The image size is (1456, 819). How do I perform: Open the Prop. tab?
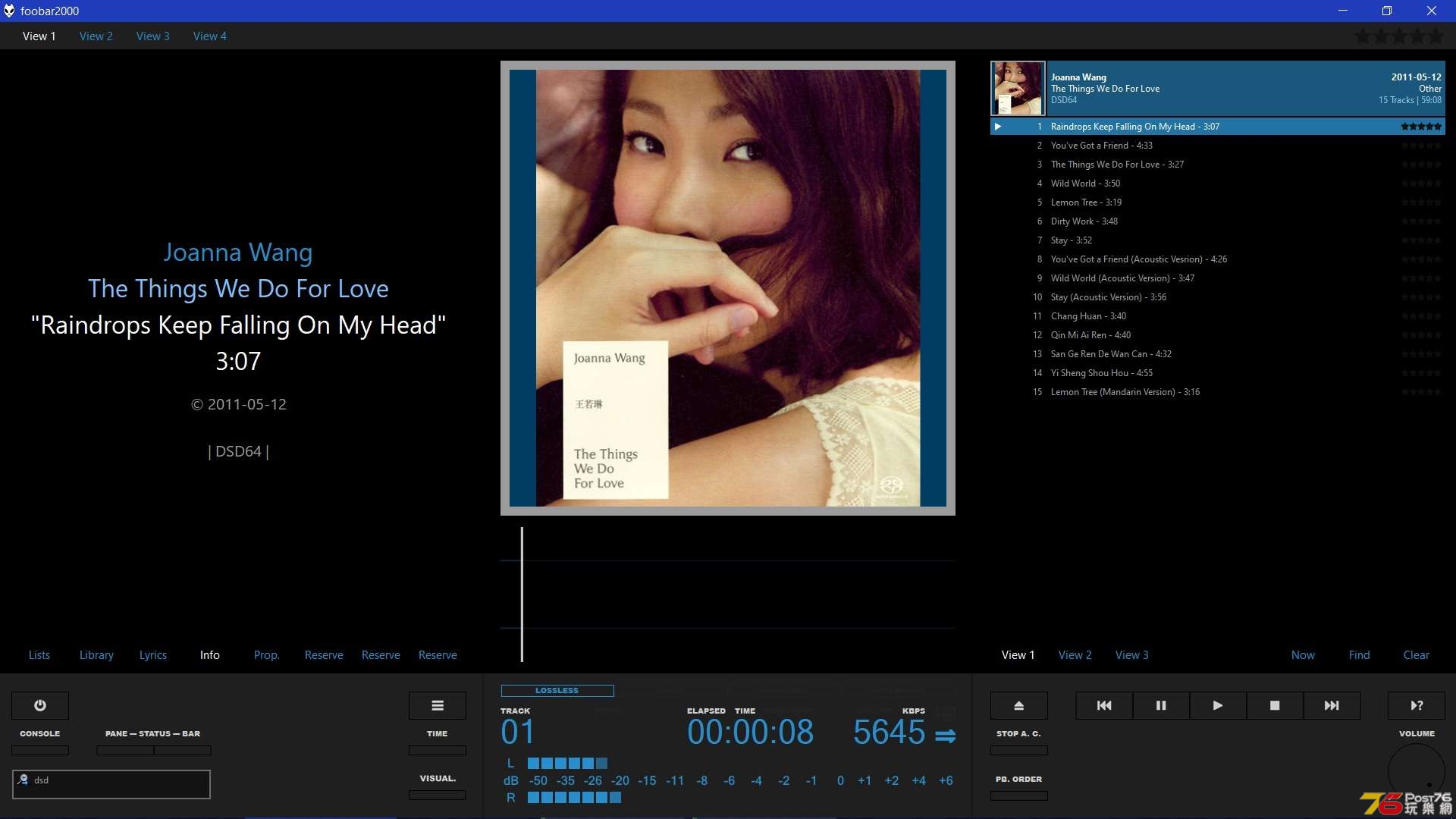coord(267,654)
